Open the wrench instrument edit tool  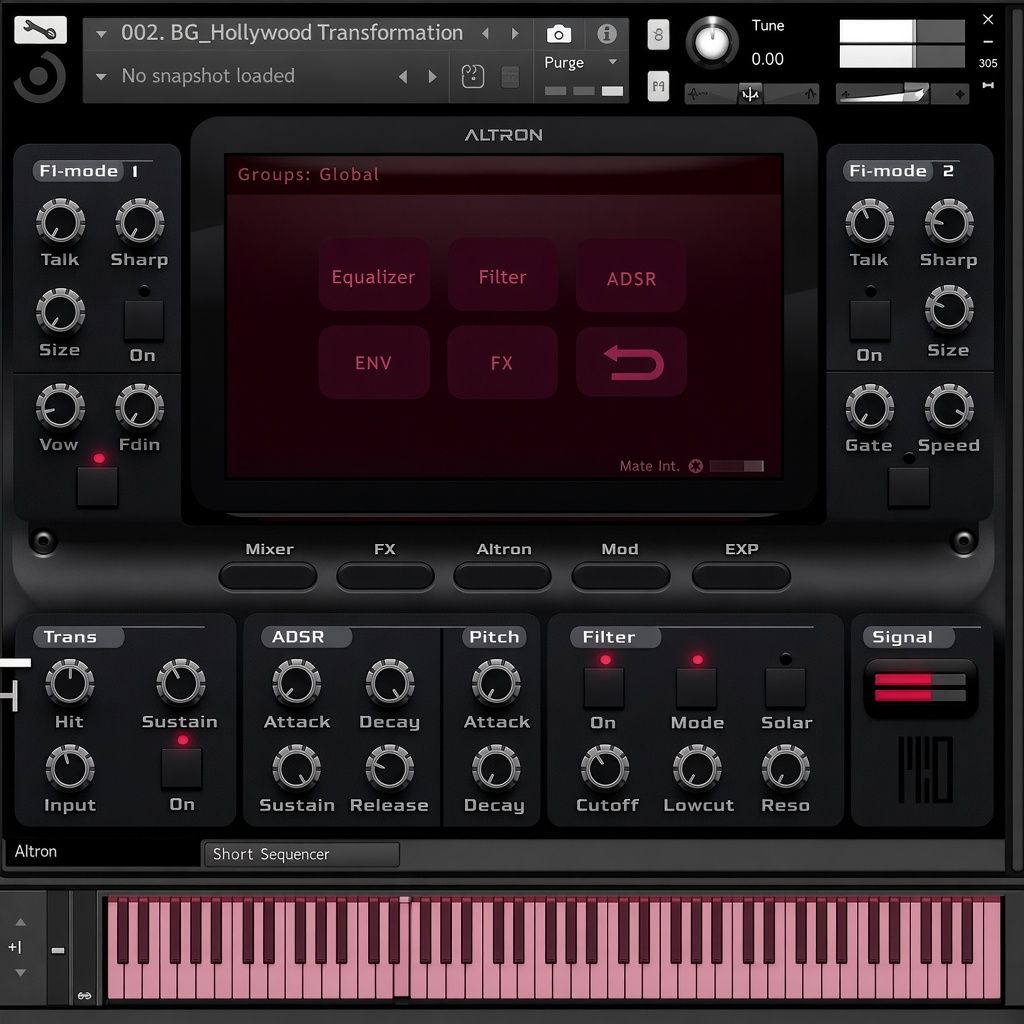(40, 30)
